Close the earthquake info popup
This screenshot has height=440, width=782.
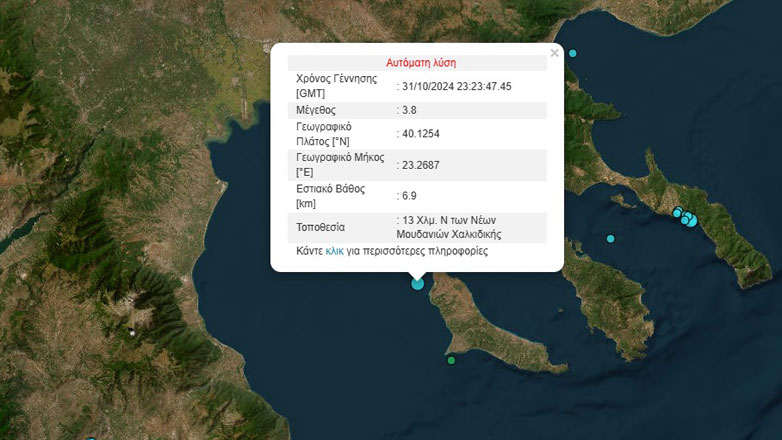click(555, 53)
